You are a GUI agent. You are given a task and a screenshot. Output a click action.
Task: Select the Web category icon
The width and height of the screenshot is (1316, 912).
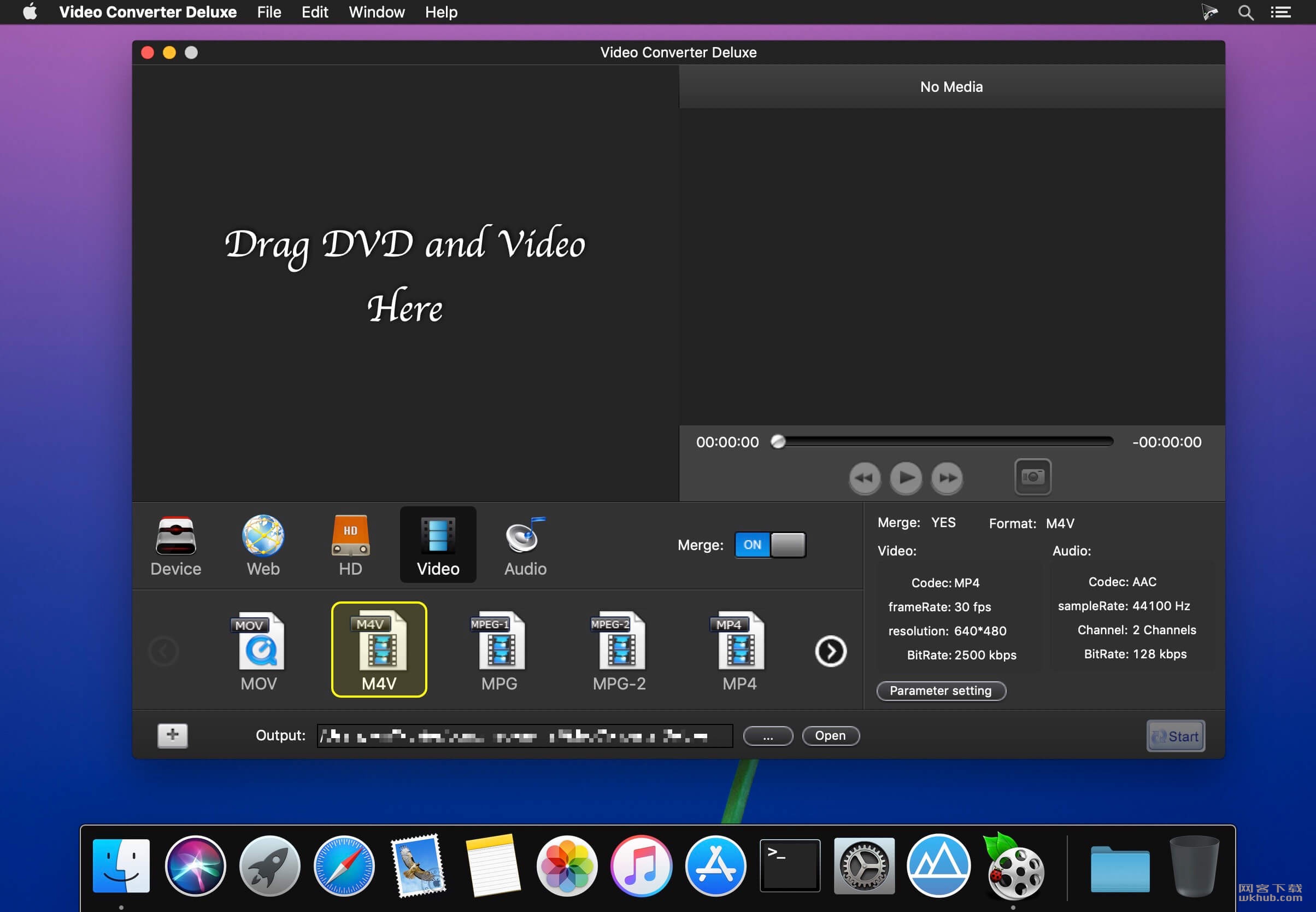[x=263, y=545]
